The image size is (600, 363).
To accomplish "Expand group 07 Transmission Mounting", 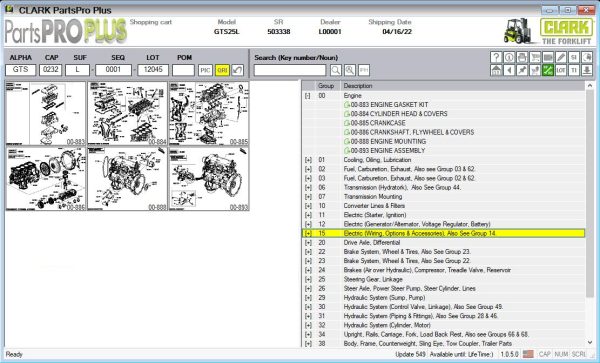I will pos(308,197).
